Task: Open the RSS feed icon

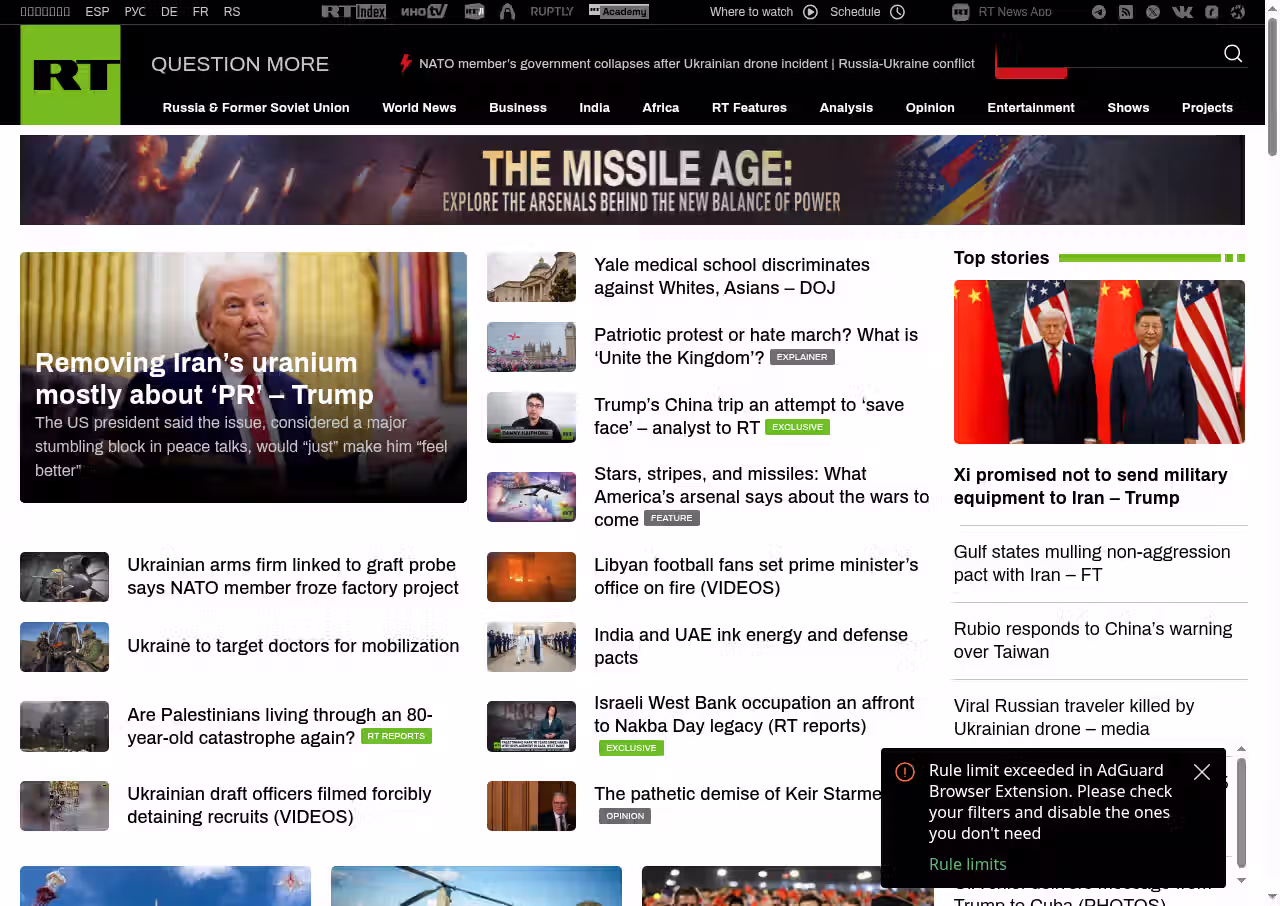Action: click(x=1126, y=12)
